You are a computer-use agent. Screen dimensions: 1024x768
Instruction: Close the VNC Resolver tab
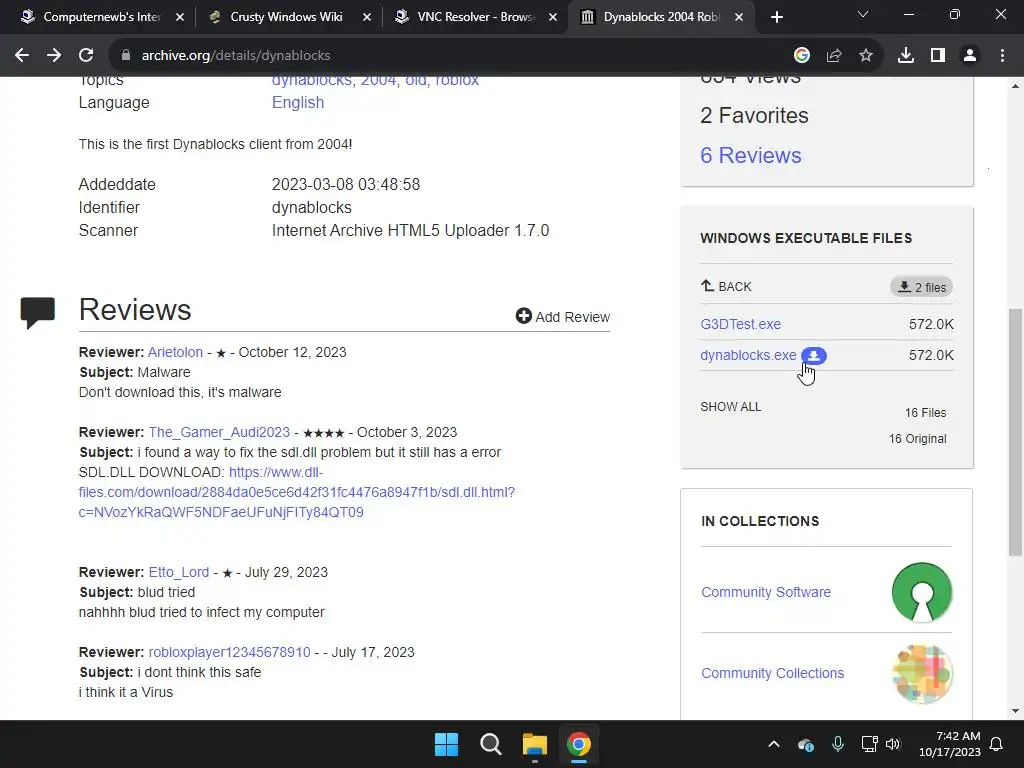click(552, 17)
